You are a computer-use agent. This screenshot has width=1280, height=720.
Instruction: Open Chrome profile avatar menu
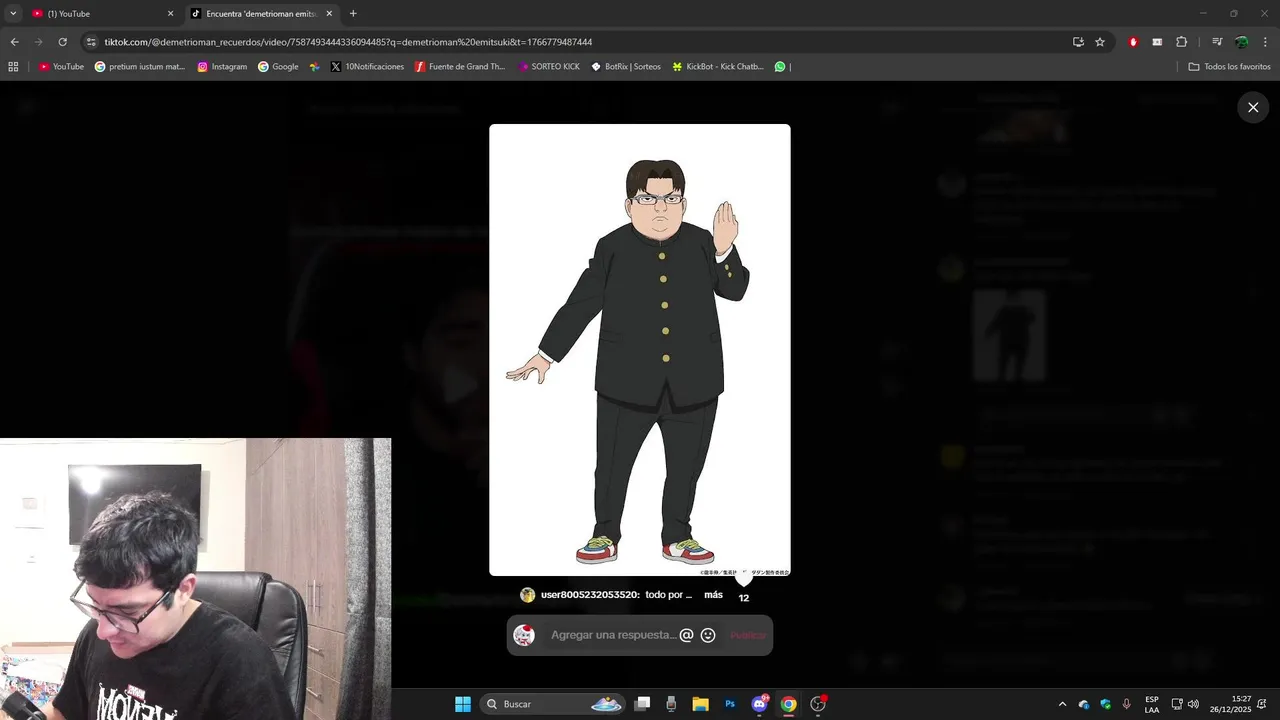pos(1241,42)
